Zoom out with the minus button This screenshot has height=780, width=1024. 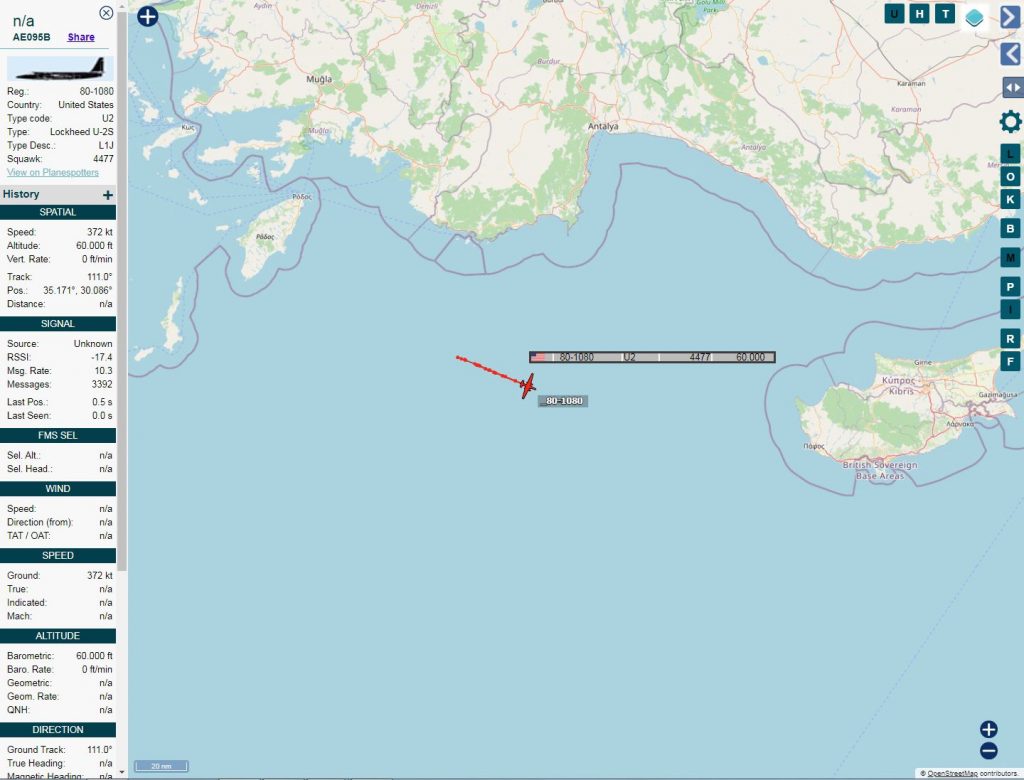point(989,751)
